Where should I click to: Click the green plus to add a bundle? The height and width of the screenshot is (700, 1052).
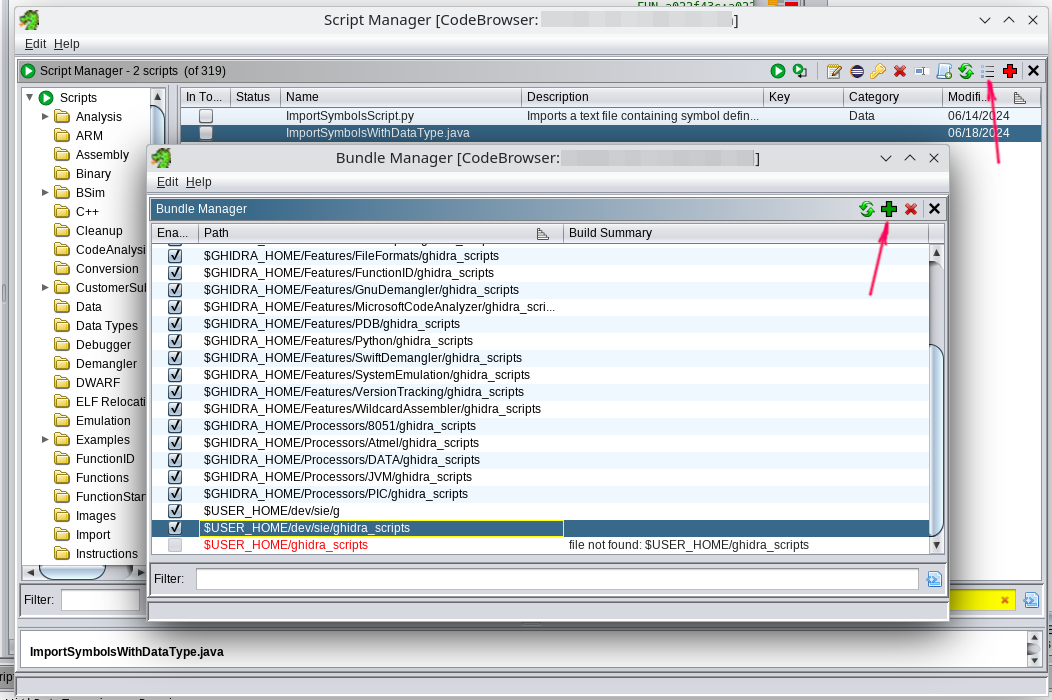click(889, 209)
